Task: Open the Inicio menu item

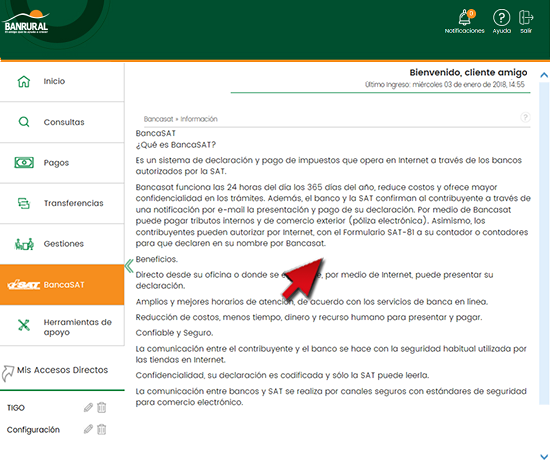Action: tap(62, 82)
